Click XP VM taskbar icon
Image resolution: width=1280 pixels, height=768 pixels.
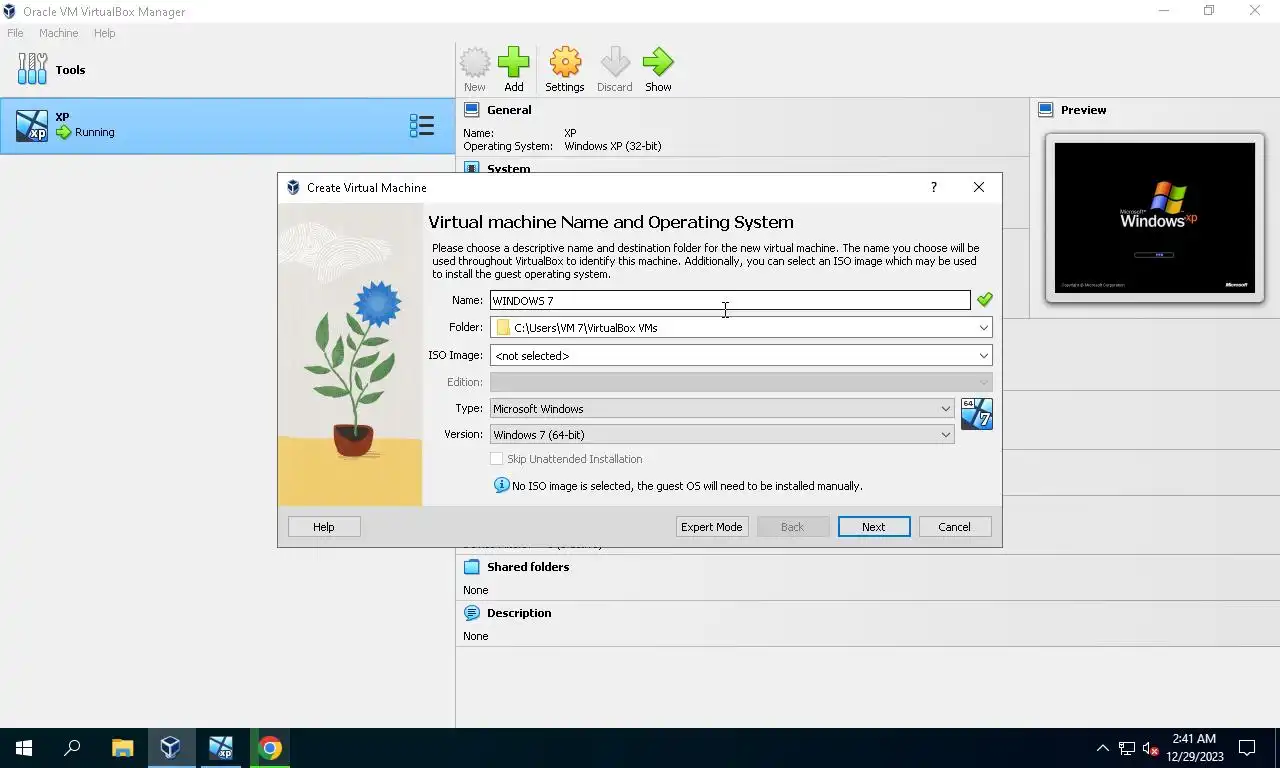[220, 748]
